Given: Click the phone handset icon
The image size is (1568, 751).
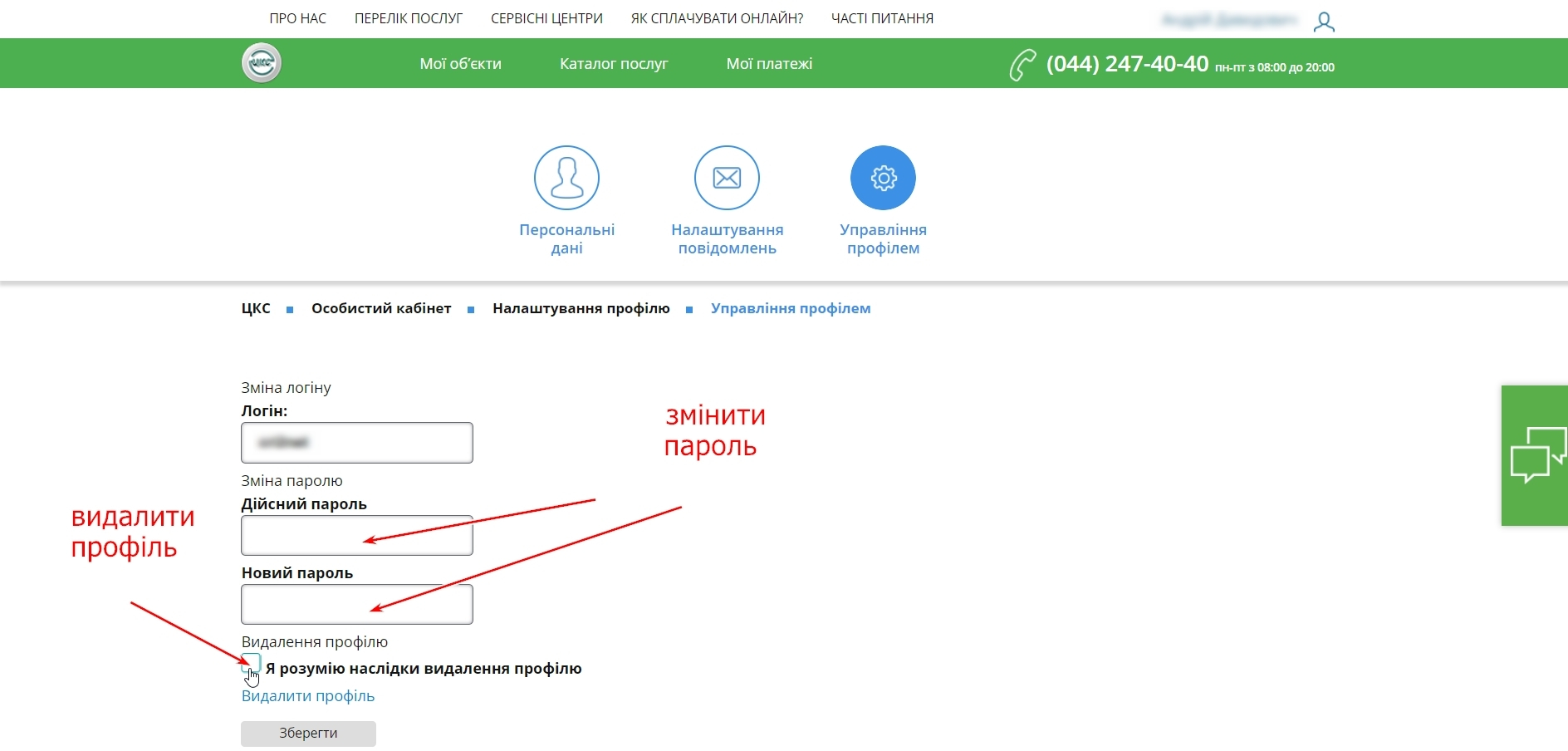Looking at the screenshot, I should point(1022,65).
